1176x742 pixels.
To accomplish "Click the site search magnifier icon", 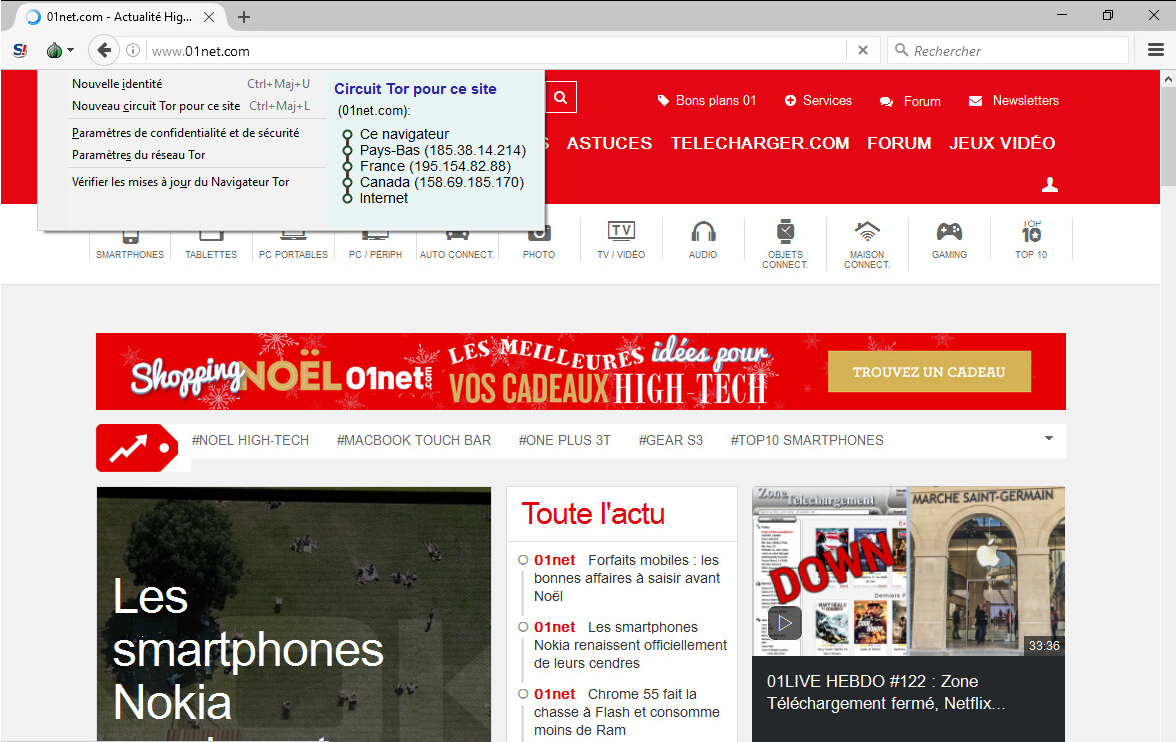I will tap(560, 97).
